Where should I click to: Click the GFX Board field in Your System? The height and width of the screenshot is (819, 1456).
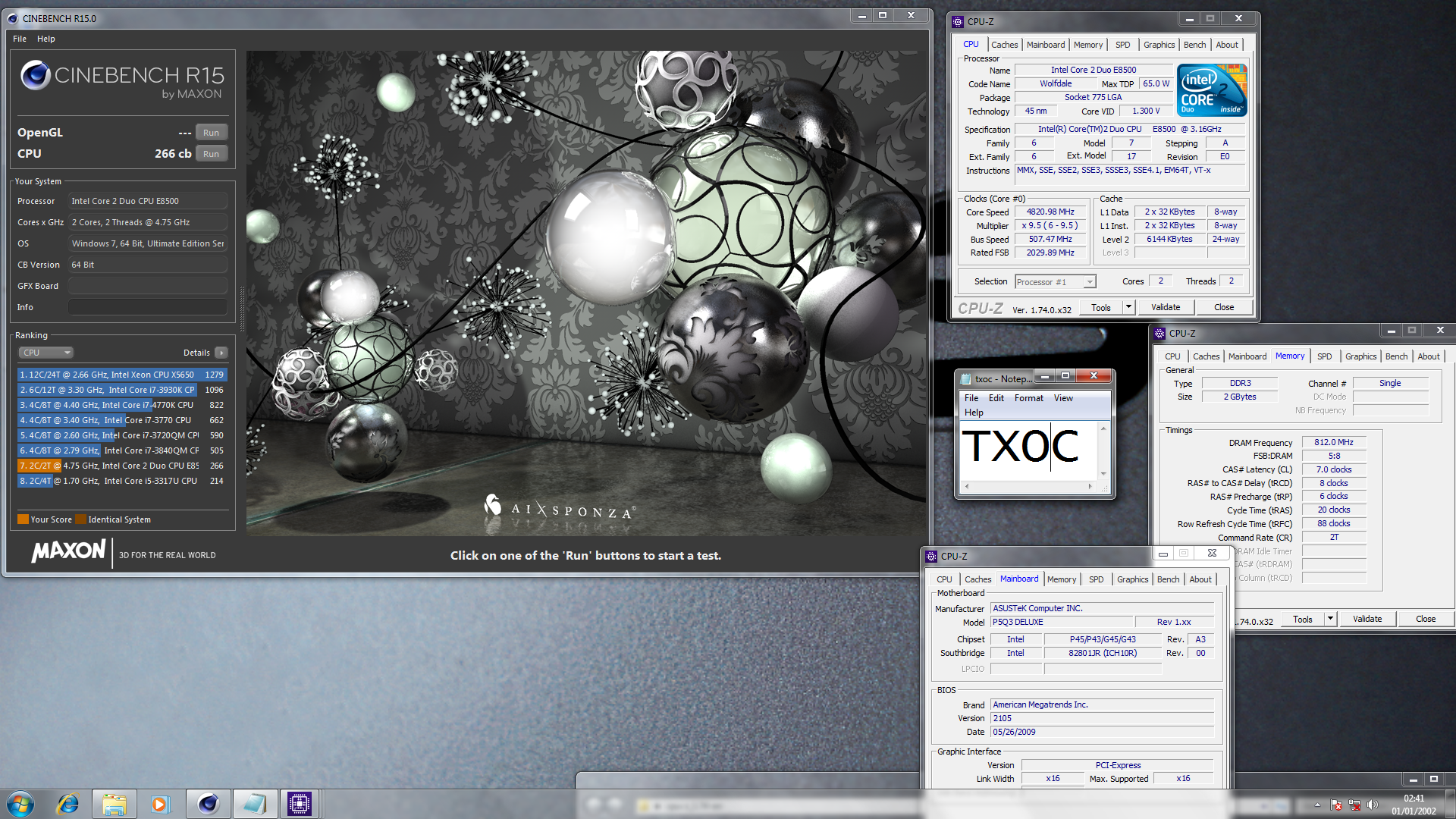pyautogui.click(x=148, y=286)
